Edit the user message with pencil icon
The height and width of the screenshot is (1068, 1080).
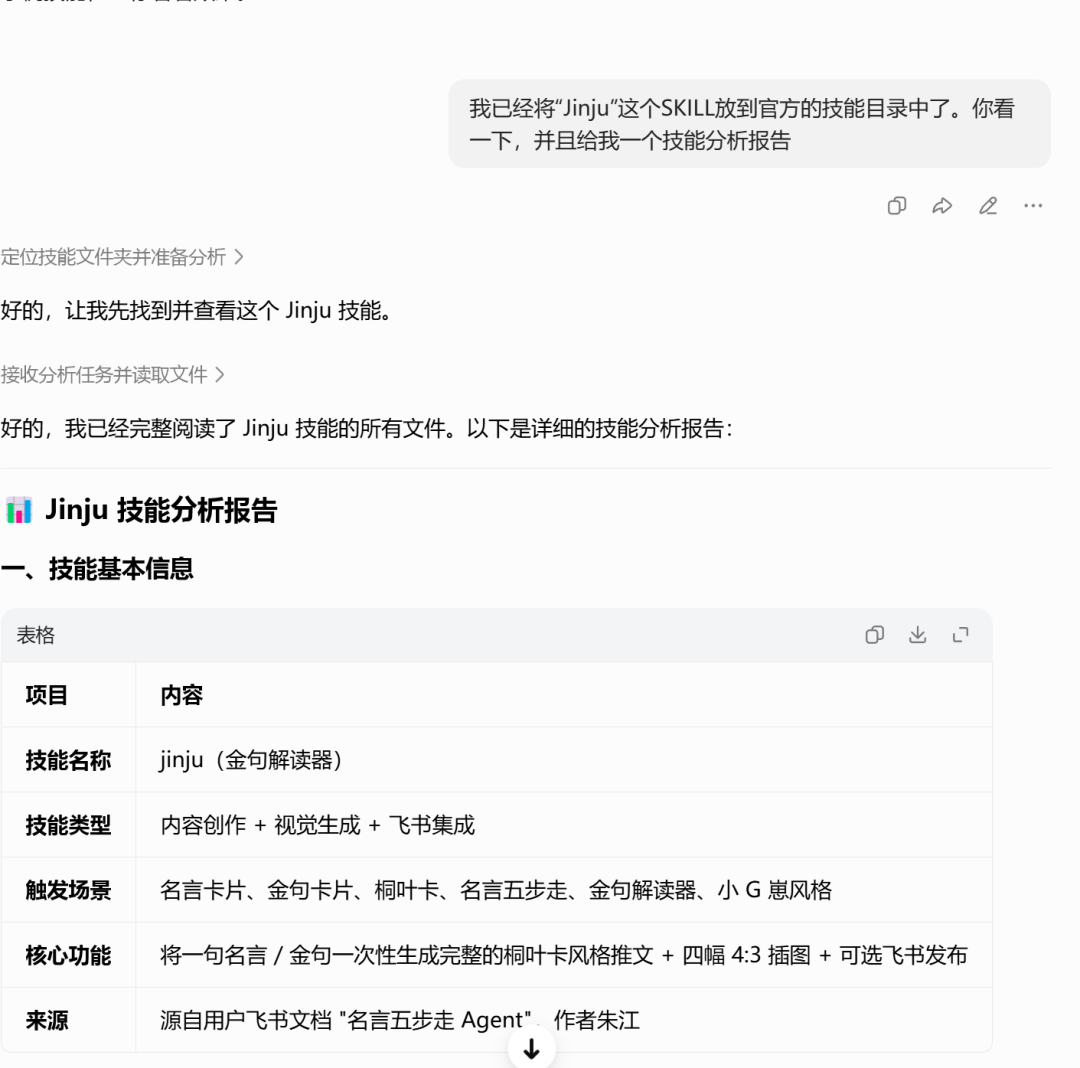988,206
